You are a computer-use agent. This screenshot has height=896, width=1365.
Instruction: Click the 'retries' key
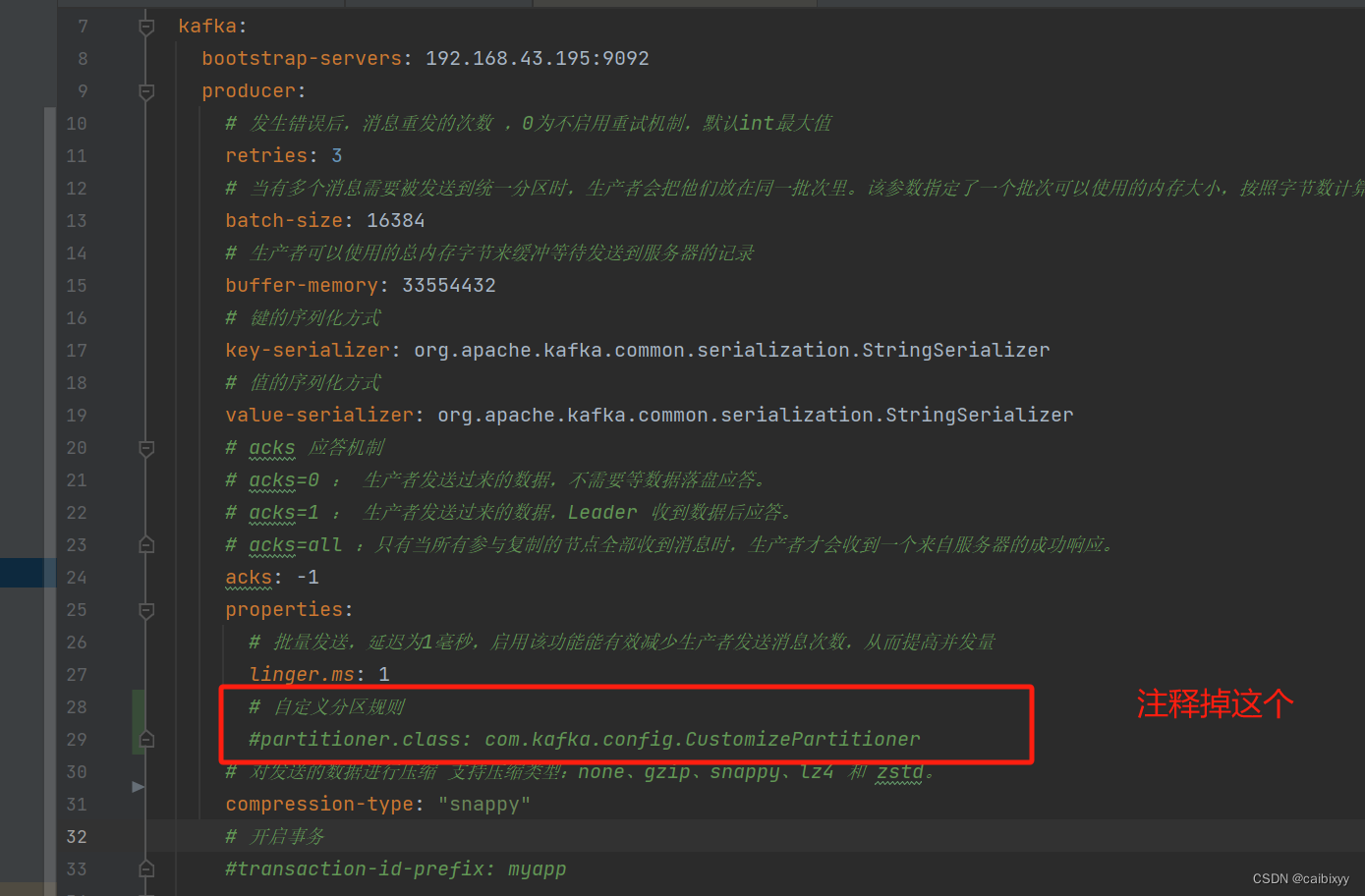click(x=266, y=156)
